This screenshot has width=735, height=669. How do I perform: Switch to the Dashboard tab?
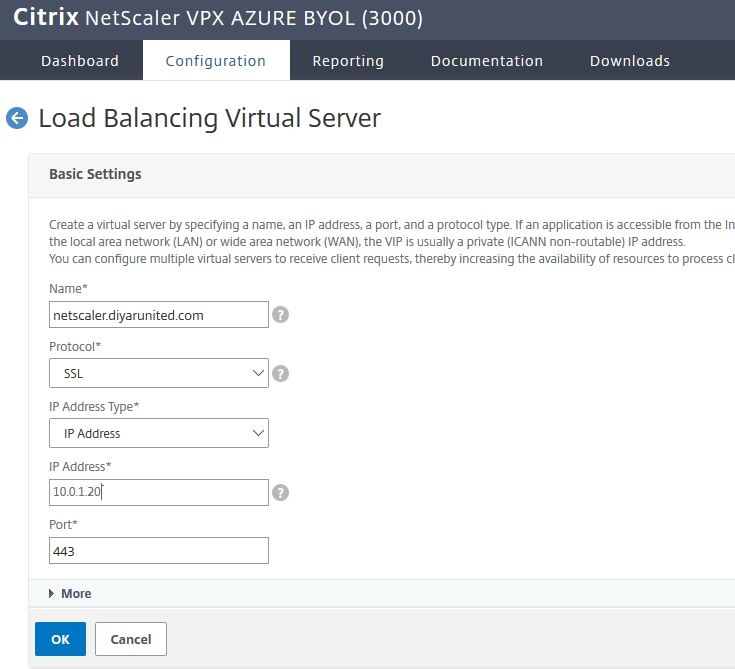[x=80, y=60]
